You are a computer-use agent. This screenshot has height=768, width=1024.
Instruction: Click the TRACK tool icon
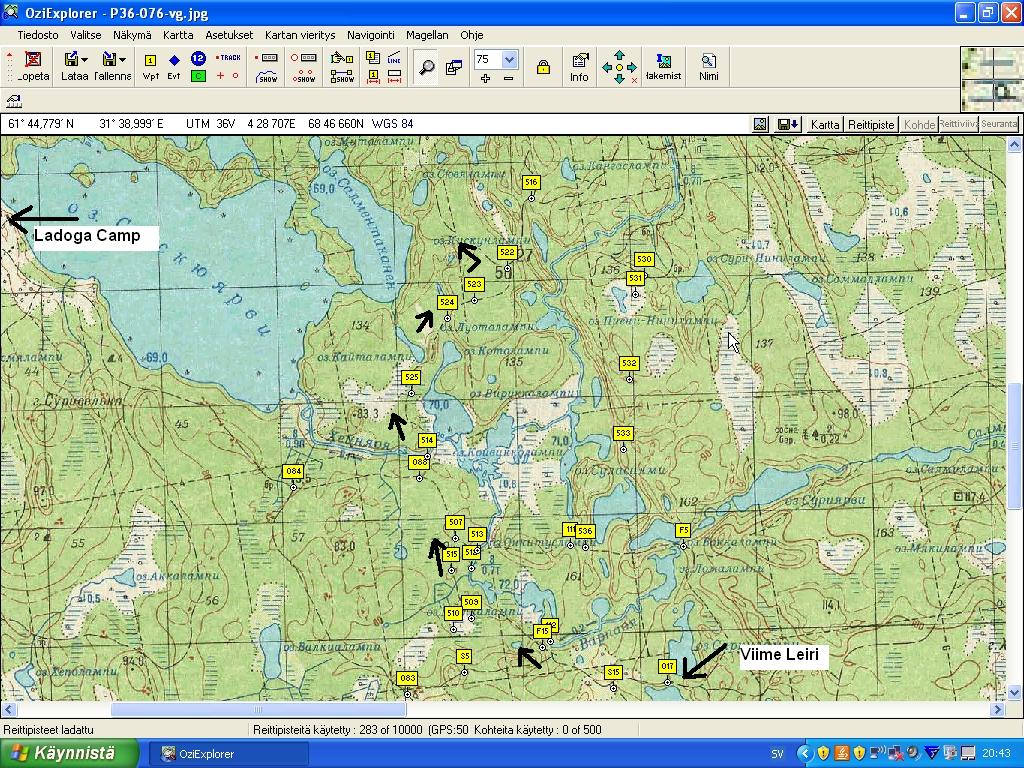pos(229,58)
